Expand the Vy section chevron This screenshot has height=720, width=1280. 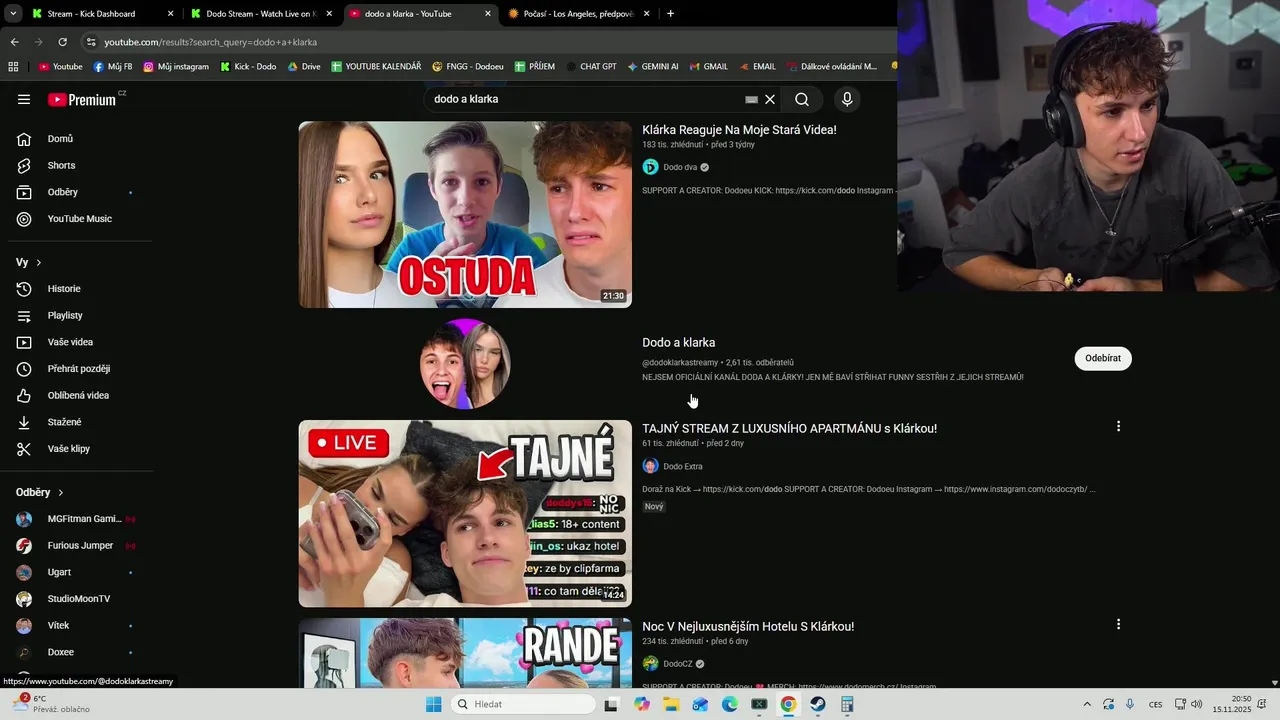38,262
